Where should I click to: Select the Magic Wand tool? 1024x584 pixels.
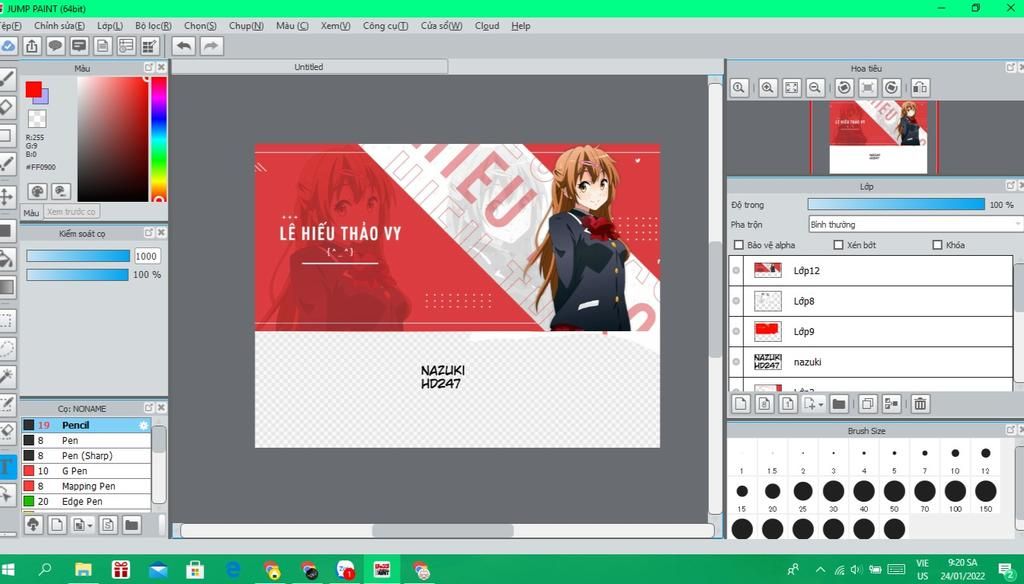click(7, 376)
